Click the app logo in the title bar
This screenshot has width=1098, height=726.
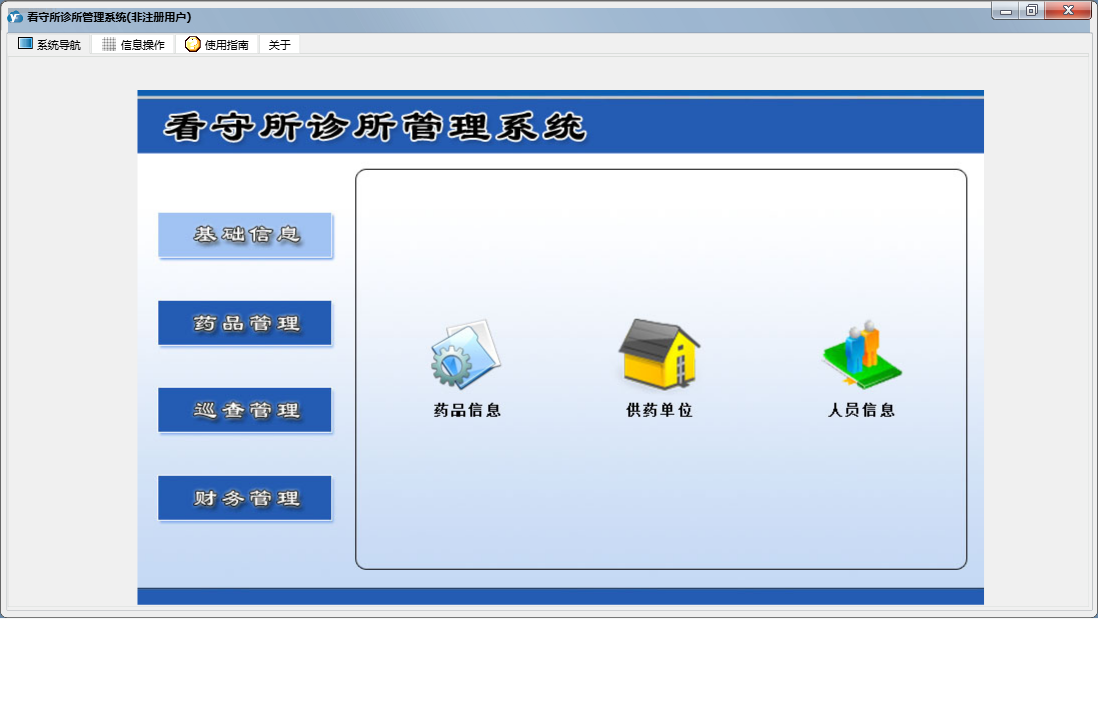pos(15,17)
